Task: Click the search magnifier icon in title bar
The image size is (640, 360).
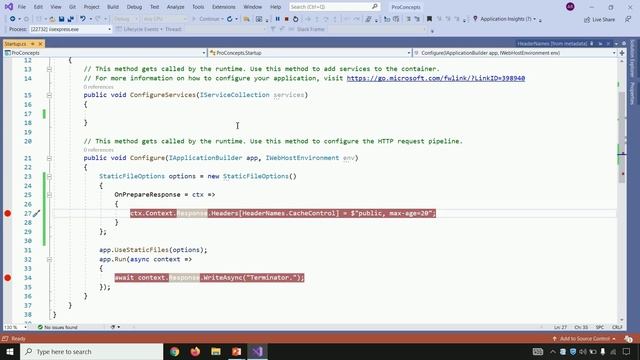Action: coord(375,7)
